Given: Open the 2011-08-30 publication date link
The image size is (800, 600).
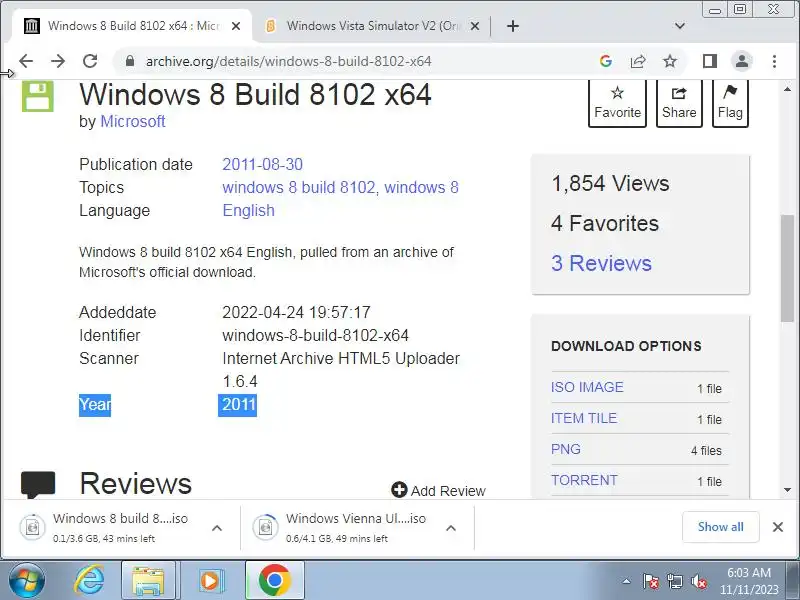Looking at the screenshot, I should coord(262,164).
